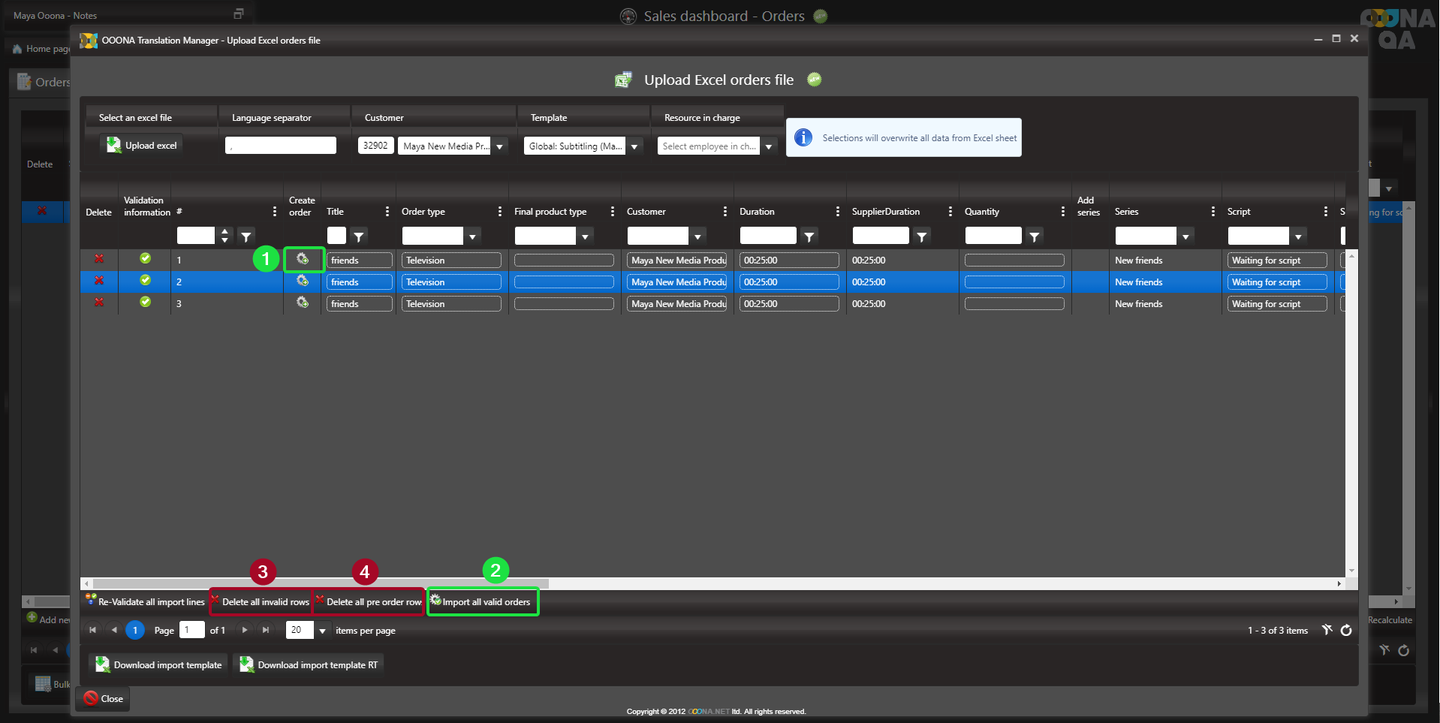1440x723 pixels.
Task: Click Import all valid orders
Action: tap(484, 602)
